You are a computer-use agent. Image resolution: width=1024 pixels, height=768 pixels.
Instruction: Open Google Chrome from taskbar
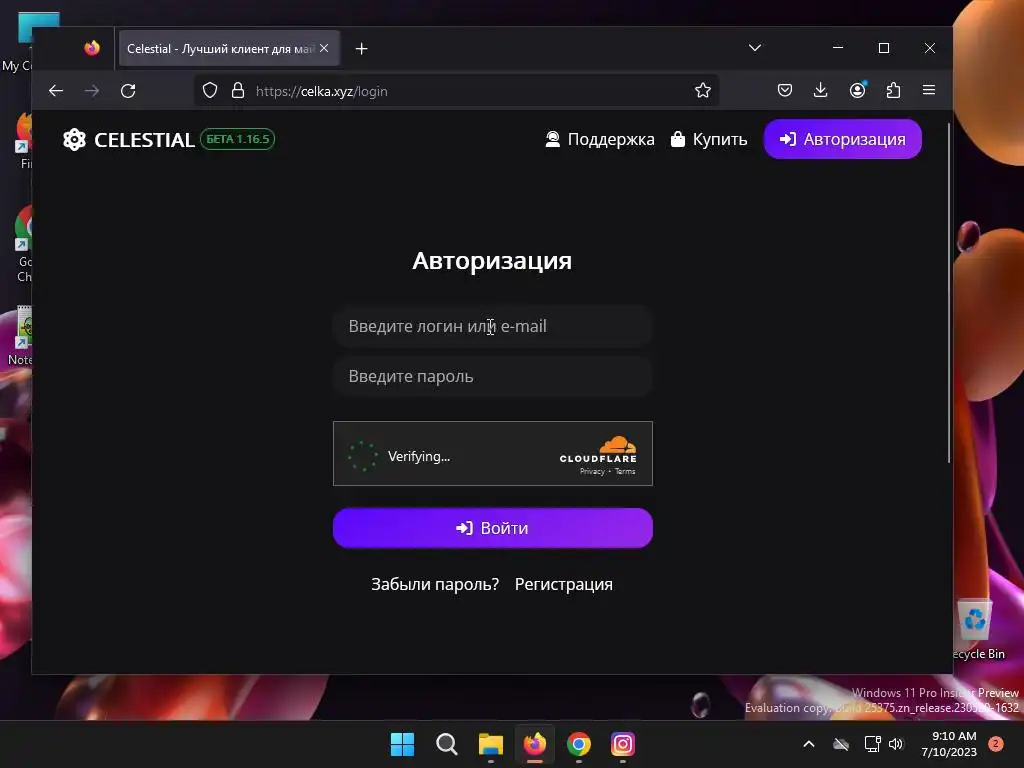579,744
